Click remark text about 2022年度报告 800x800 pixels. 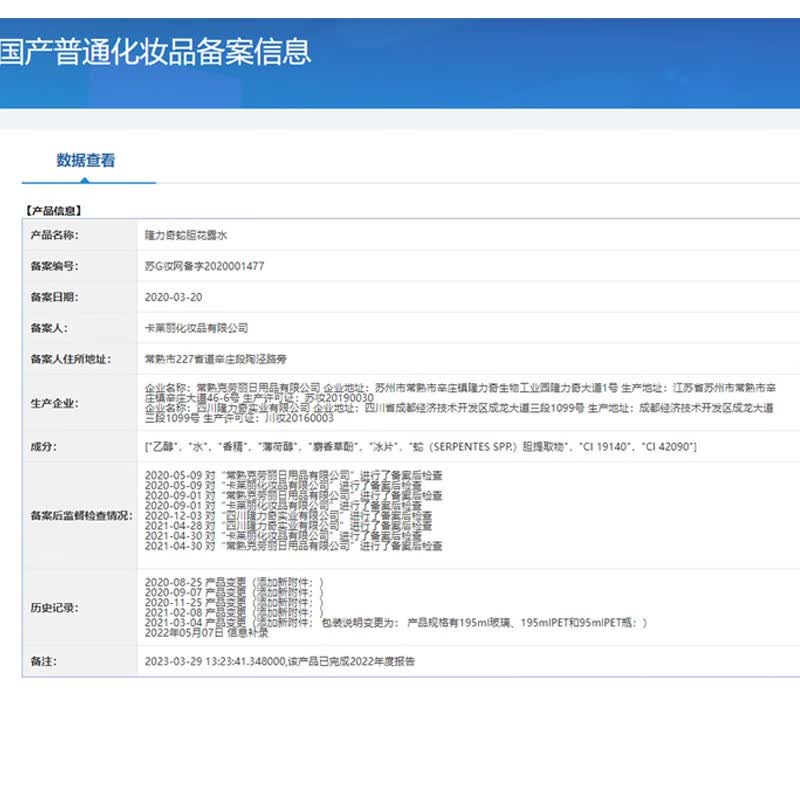[x=280, y=662]
